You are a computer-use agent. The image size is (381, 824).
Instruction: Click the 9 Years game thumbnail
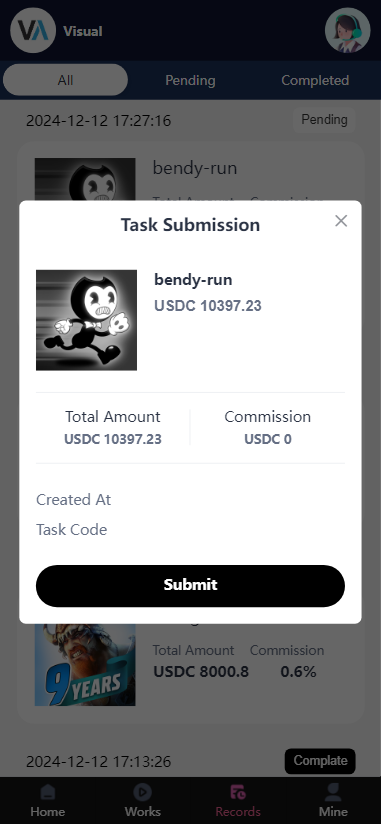(x=85, y=665)
